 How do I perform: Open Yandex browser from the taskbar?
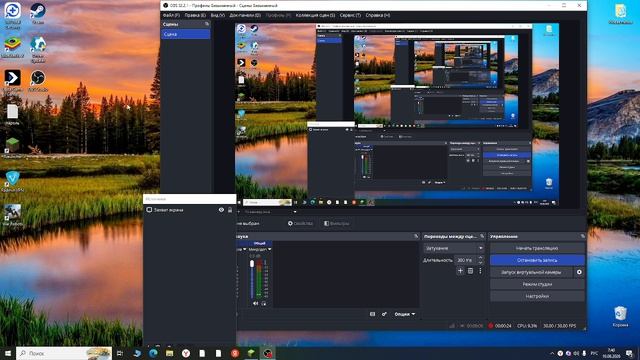[x=186, y=353]
